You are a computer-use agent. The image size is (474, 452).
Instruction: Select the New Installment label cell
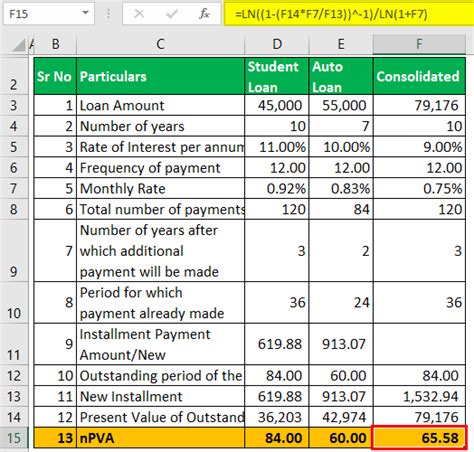tap(160, 396)
